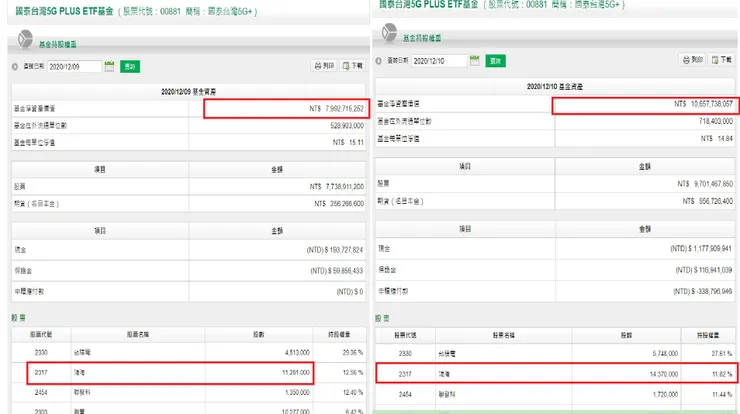The width and height of the screenshot is (740, 414).
Task: Click the pie chart icon on the 2020/12/10 page
Action: [x=390, y=33]
